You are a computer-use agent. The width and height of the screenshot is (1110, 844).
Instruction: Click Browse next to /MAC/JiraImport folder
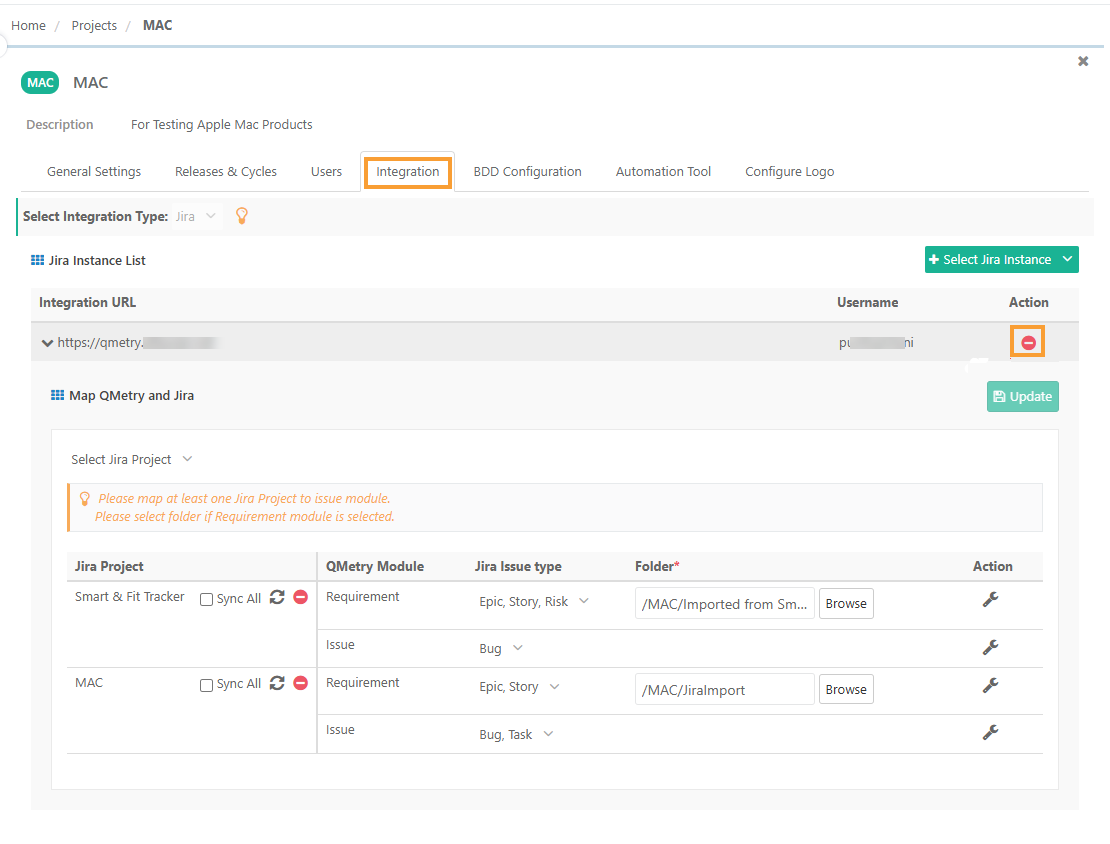click(x=846, y=689)
